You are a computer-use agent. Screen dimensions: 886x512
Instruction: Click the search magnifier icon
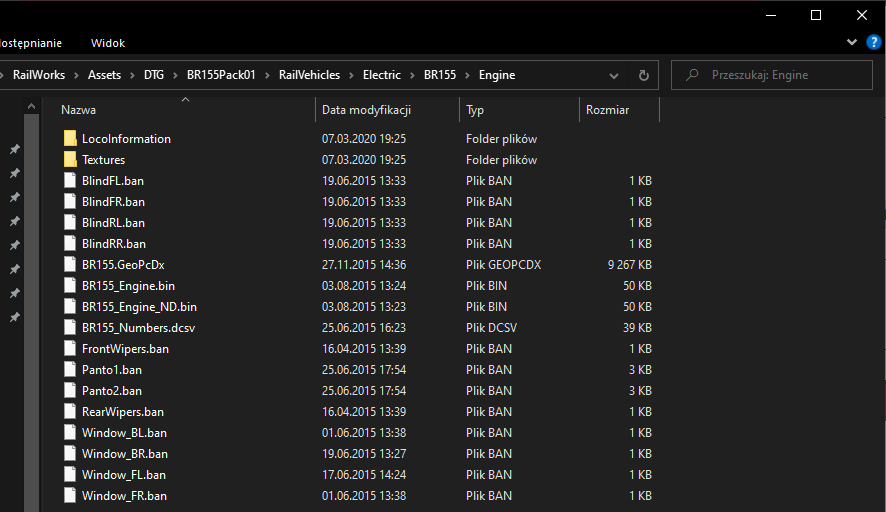[691, 75]
